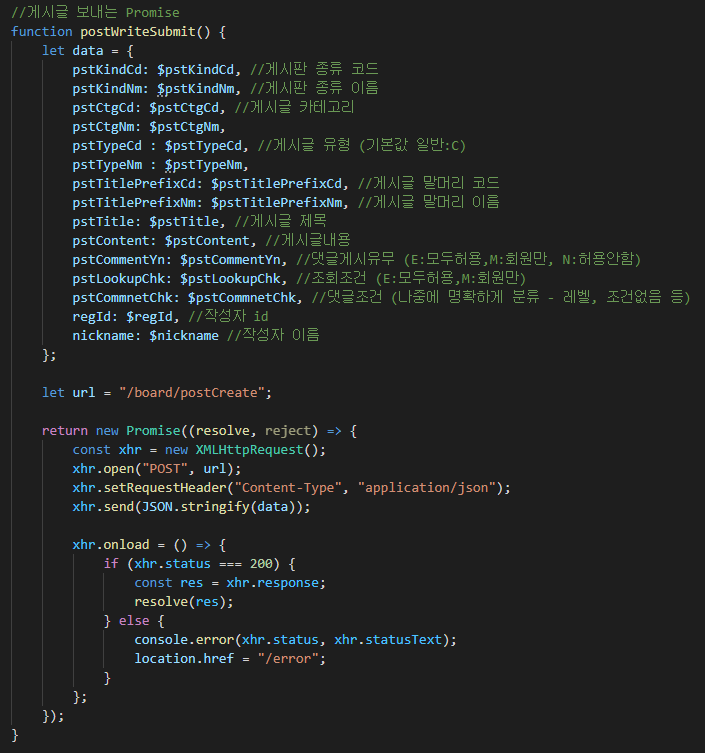Click the $pstTypeCd variable value

[204, 146]
